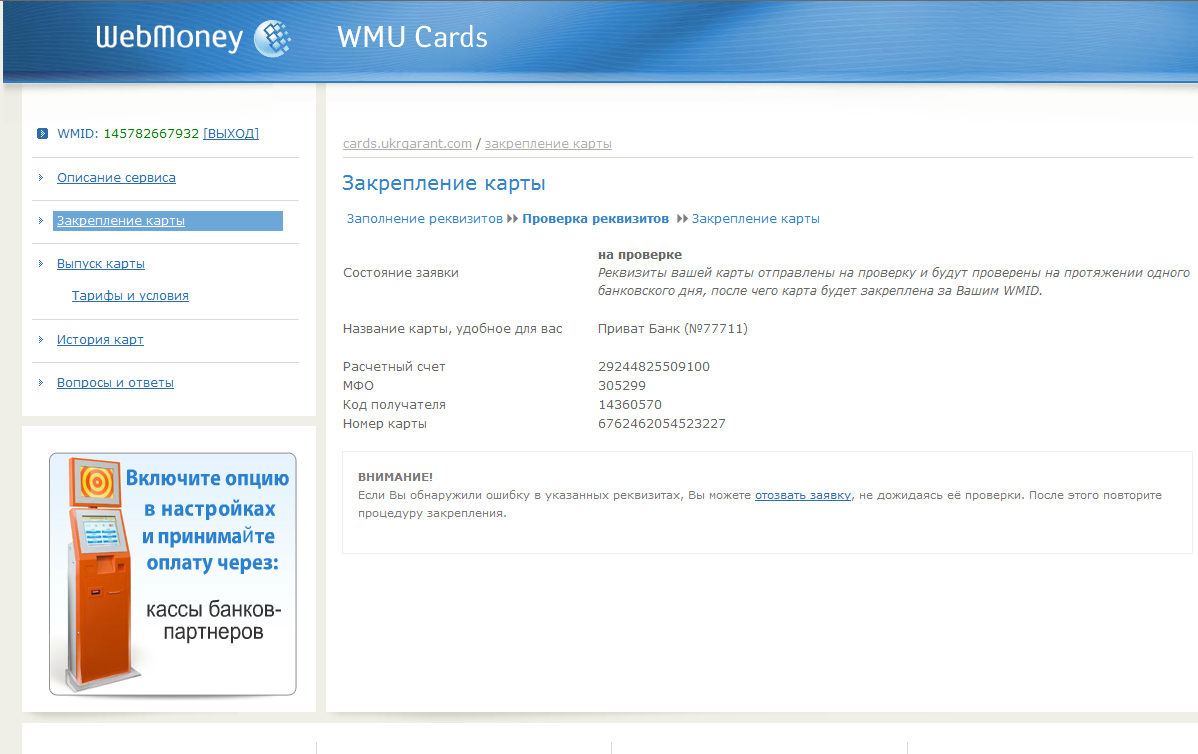The image size is (1198, 754).
Task: Click the МФО value 305299
Action: [x=622, y=386]
